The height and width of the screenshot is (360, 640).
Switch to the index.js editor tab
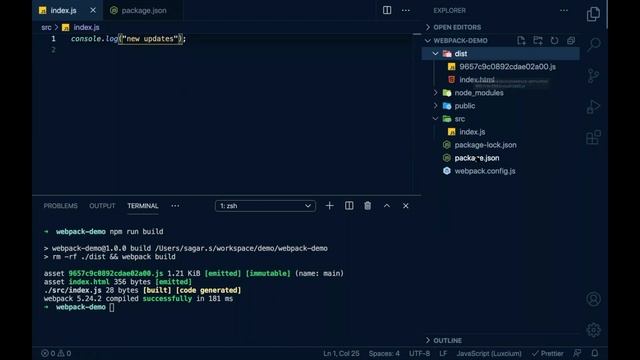click(x=63, y=11)
